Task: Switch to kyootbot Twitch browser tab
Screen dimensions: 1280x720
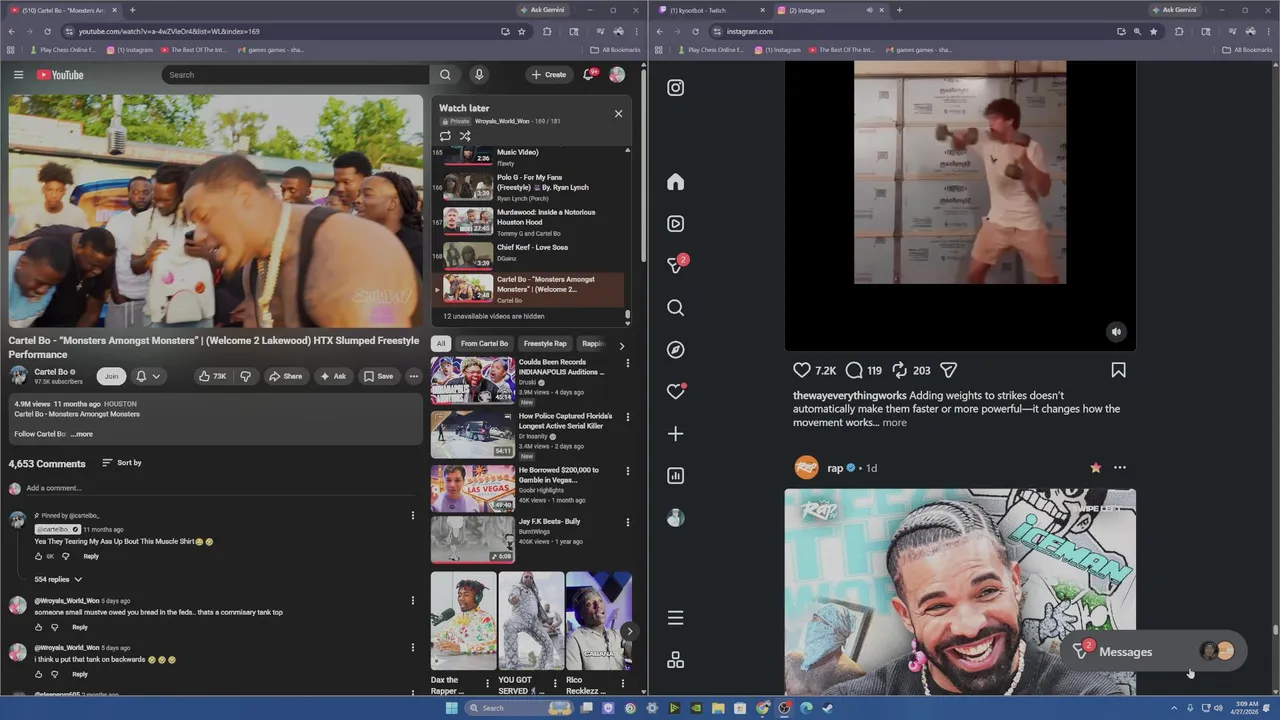Action: [x=709, y=10]
